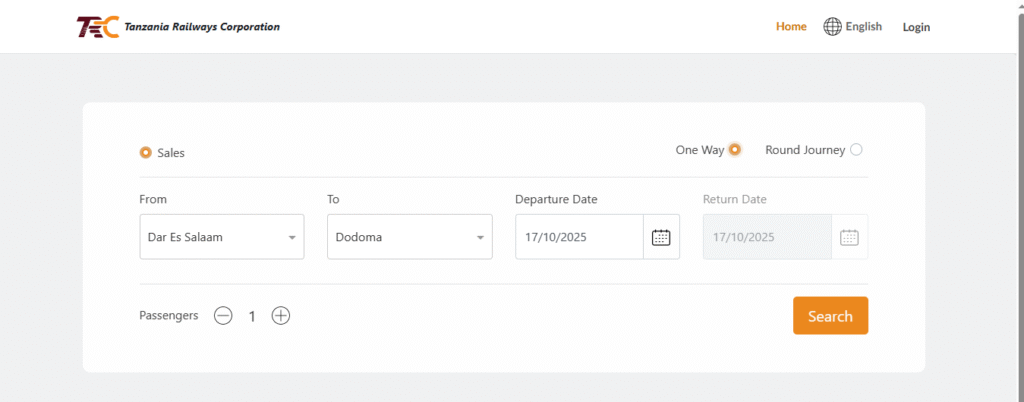Image resolution: width=1024 pixels, height=402 pixels.
Task: Decrease passengers with the minus icon
Action: coord(223,316)
